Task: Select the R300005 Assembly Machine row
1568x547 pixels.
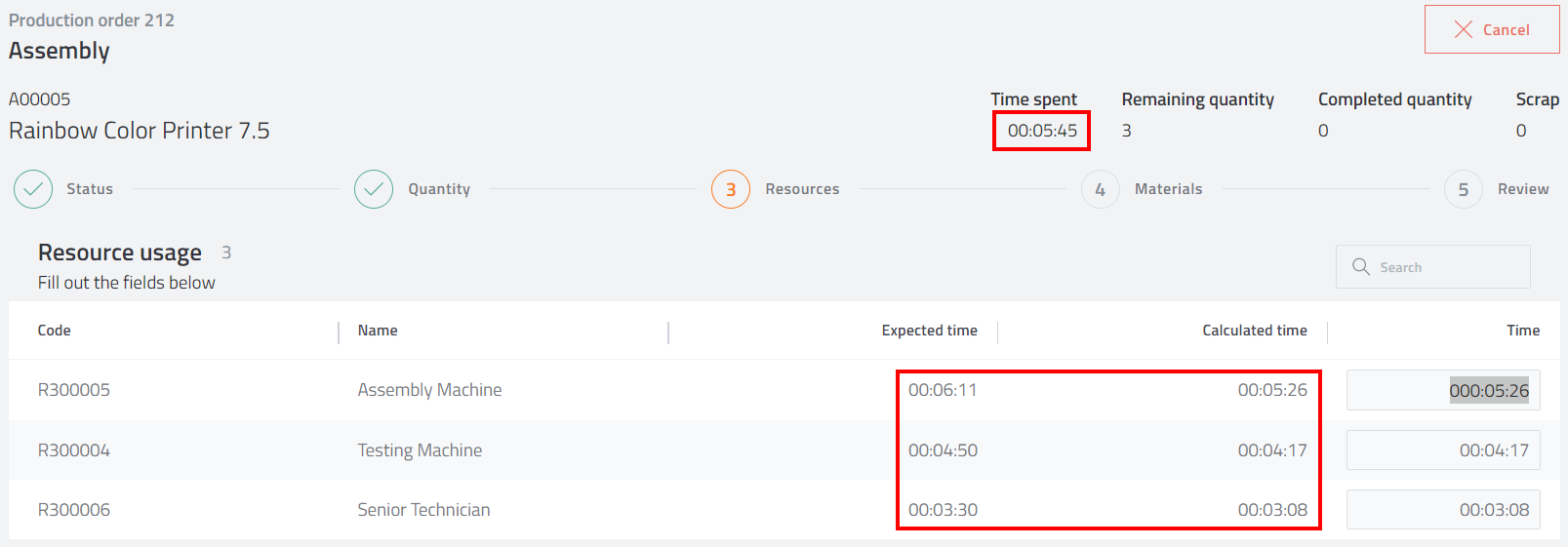Action: 784,390
